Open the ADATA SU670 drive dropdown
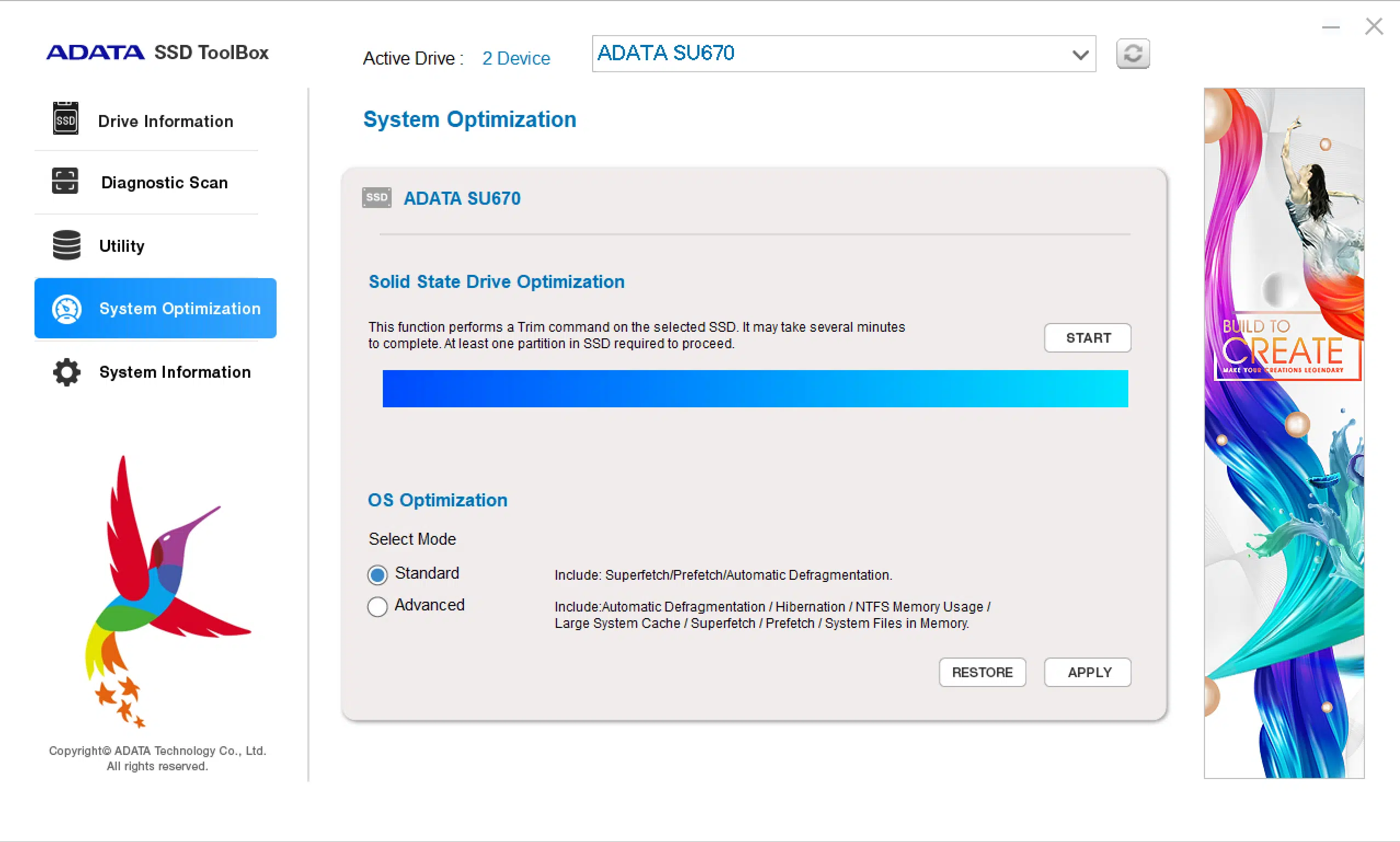 point(844,54)
